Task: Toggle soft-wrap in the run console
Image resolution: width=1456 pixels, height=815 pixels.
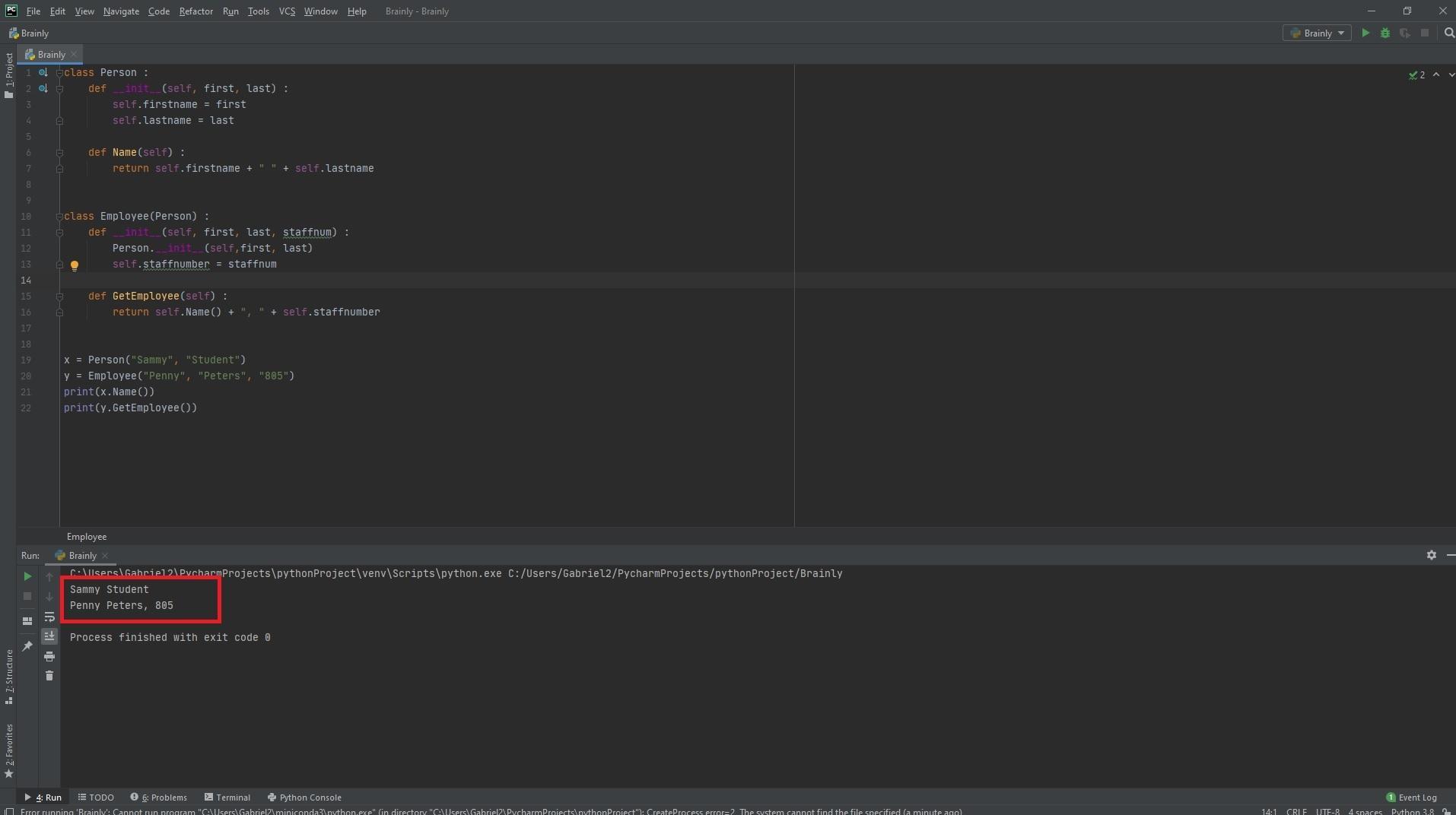Action: 49,617
